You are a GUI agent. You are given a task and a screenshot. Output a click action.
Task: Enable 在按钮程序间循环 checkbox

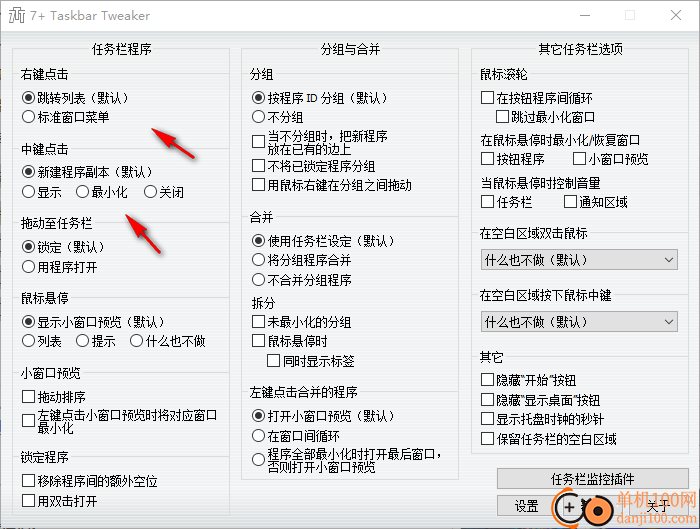coord(488,98)
